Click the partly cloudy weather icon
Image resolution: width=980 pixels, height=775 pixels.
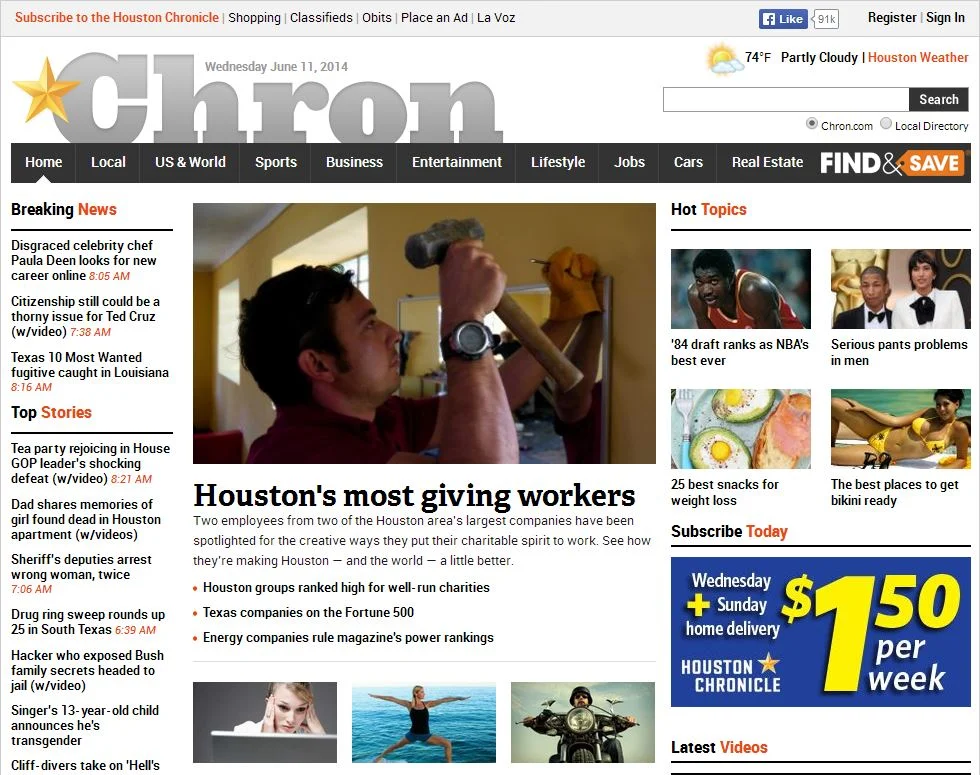coord(724,59)
